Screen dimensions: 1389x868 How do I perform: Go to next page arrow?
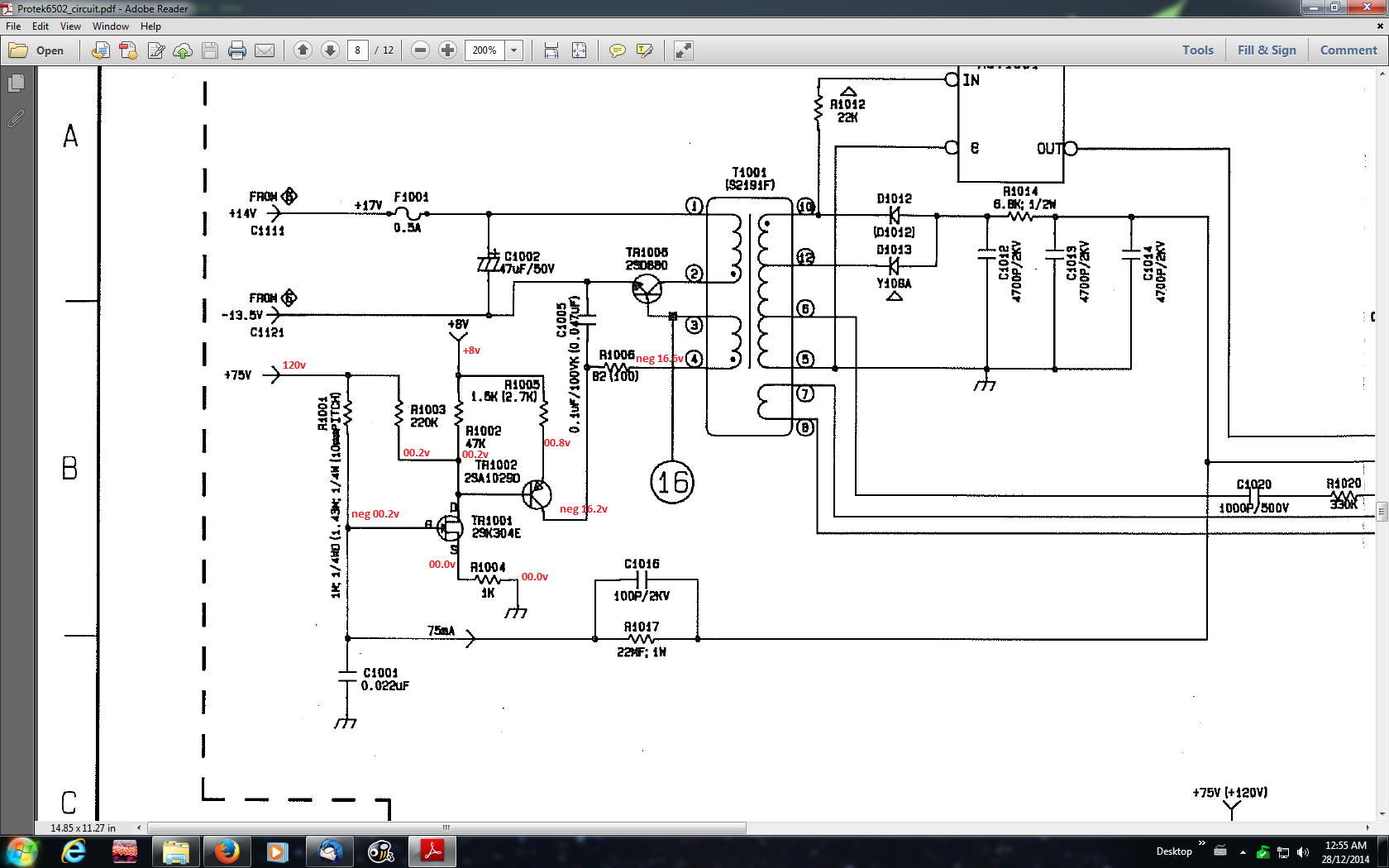(330, 50)
